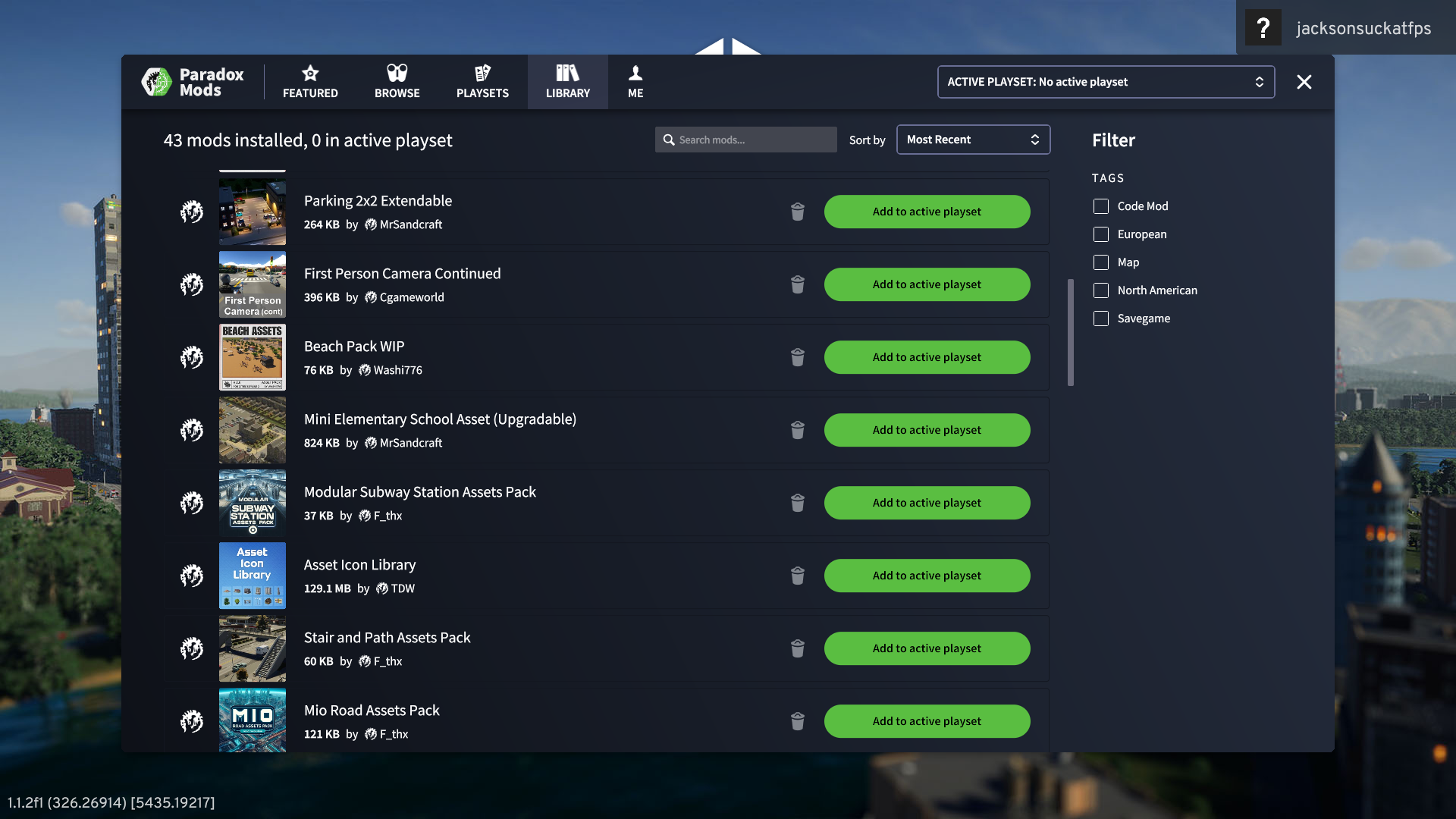The image size is (1456, 819).
Task: Close the Paradox Mods panel
Action: 1304,82
